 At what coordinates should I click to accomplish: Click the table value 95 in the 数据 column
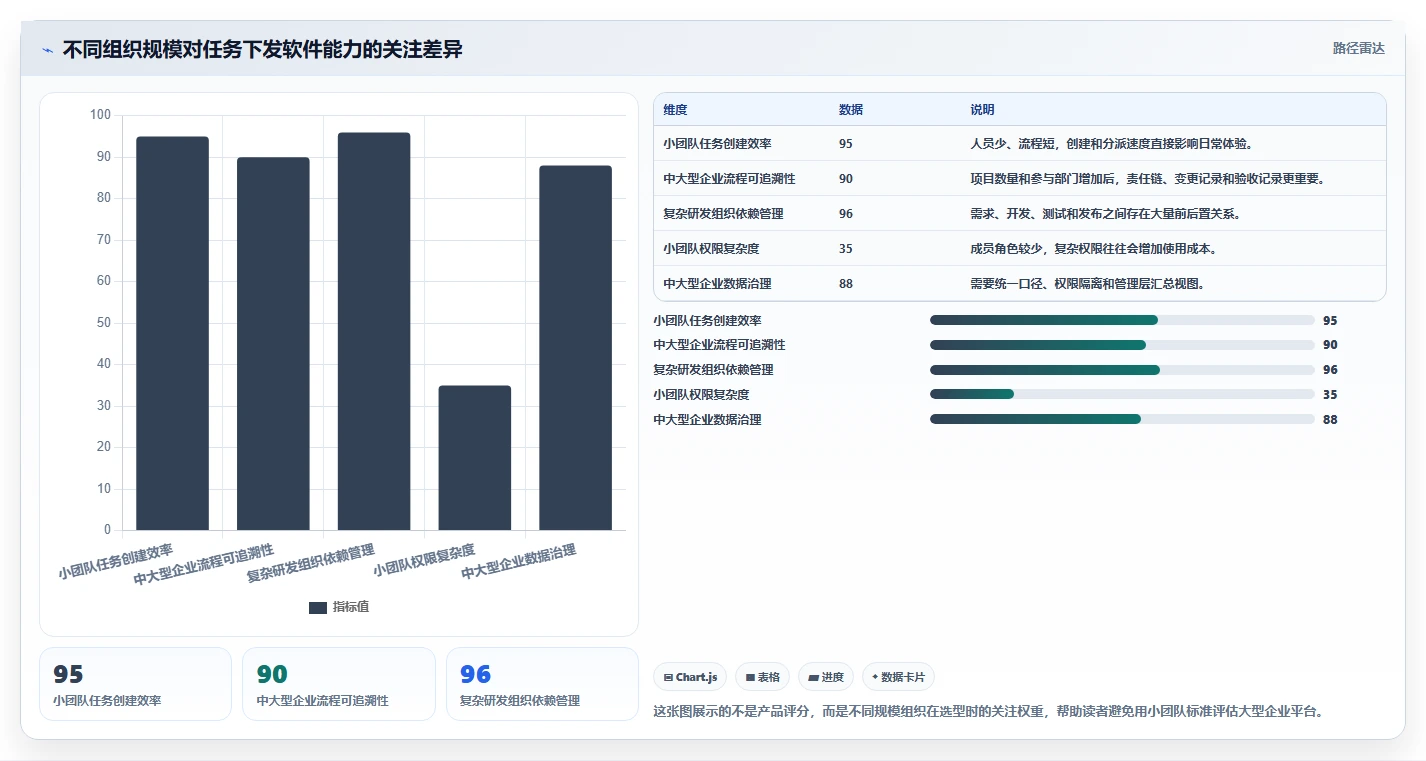click(846, 144)
